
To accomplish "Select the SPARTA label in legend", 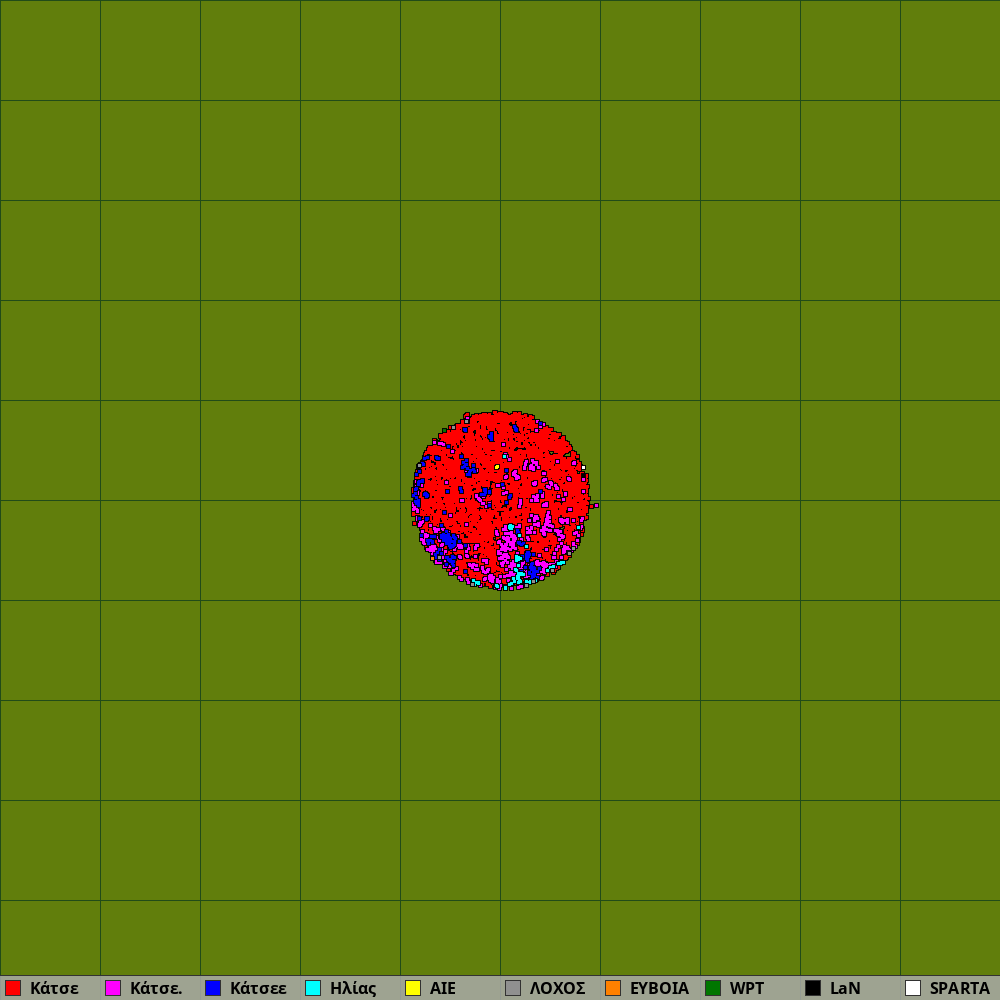I will pos(959,989).
